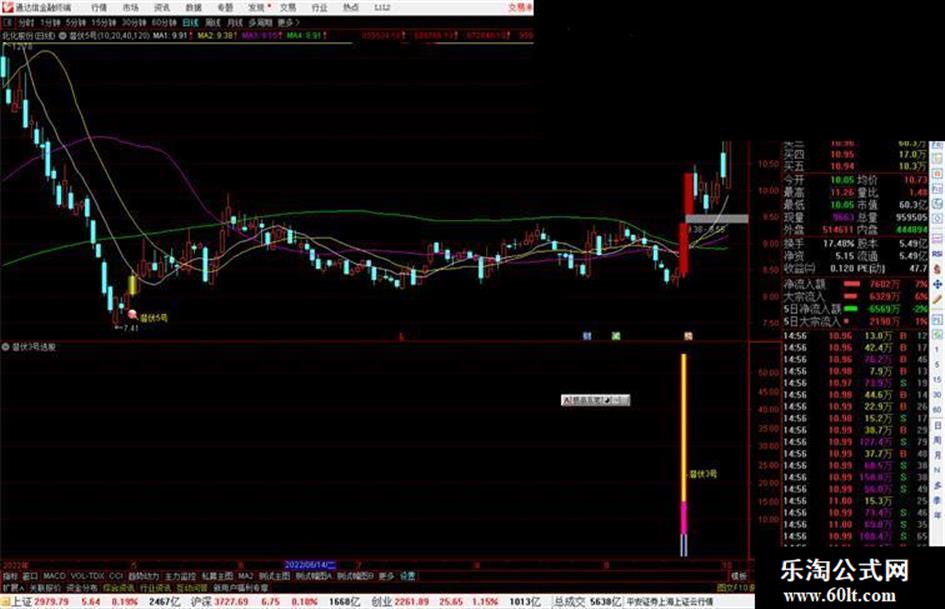Click the sidebar 5-minute period shortcut
Screen dimensions: 945x609
[x=937, y=365]
